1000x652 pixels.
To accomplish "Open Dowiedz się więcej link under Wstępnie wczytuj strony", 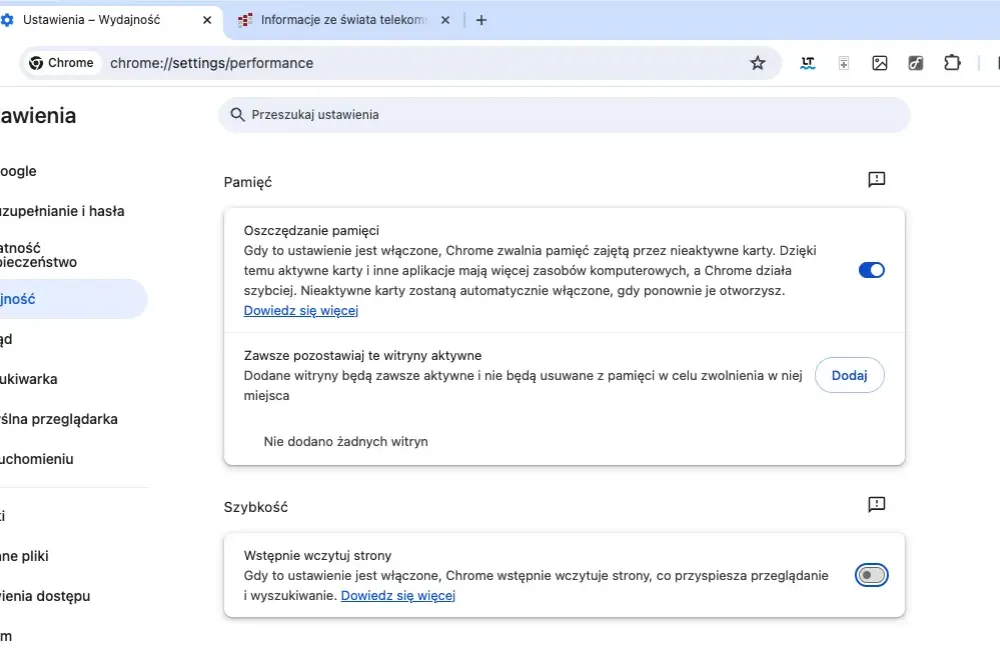I will 398,595.
